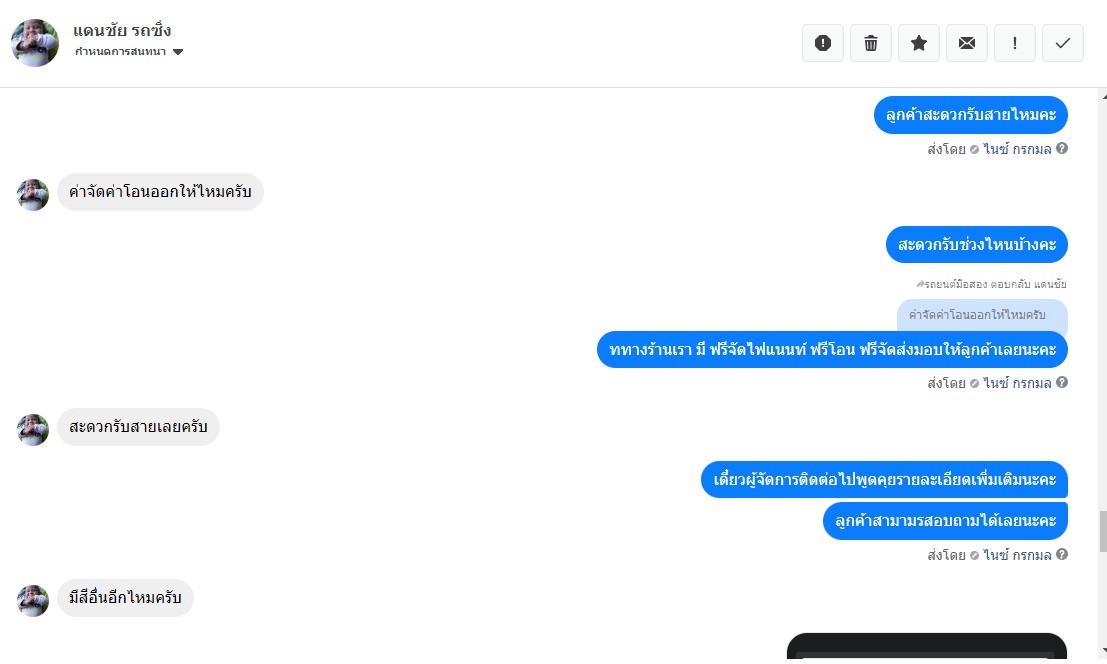The image size is (1107, 664).
Task: Click help icon under ลูกค้าสามามรสอบถามได้เลยนะคะ message
Action: coord(1061,555)
